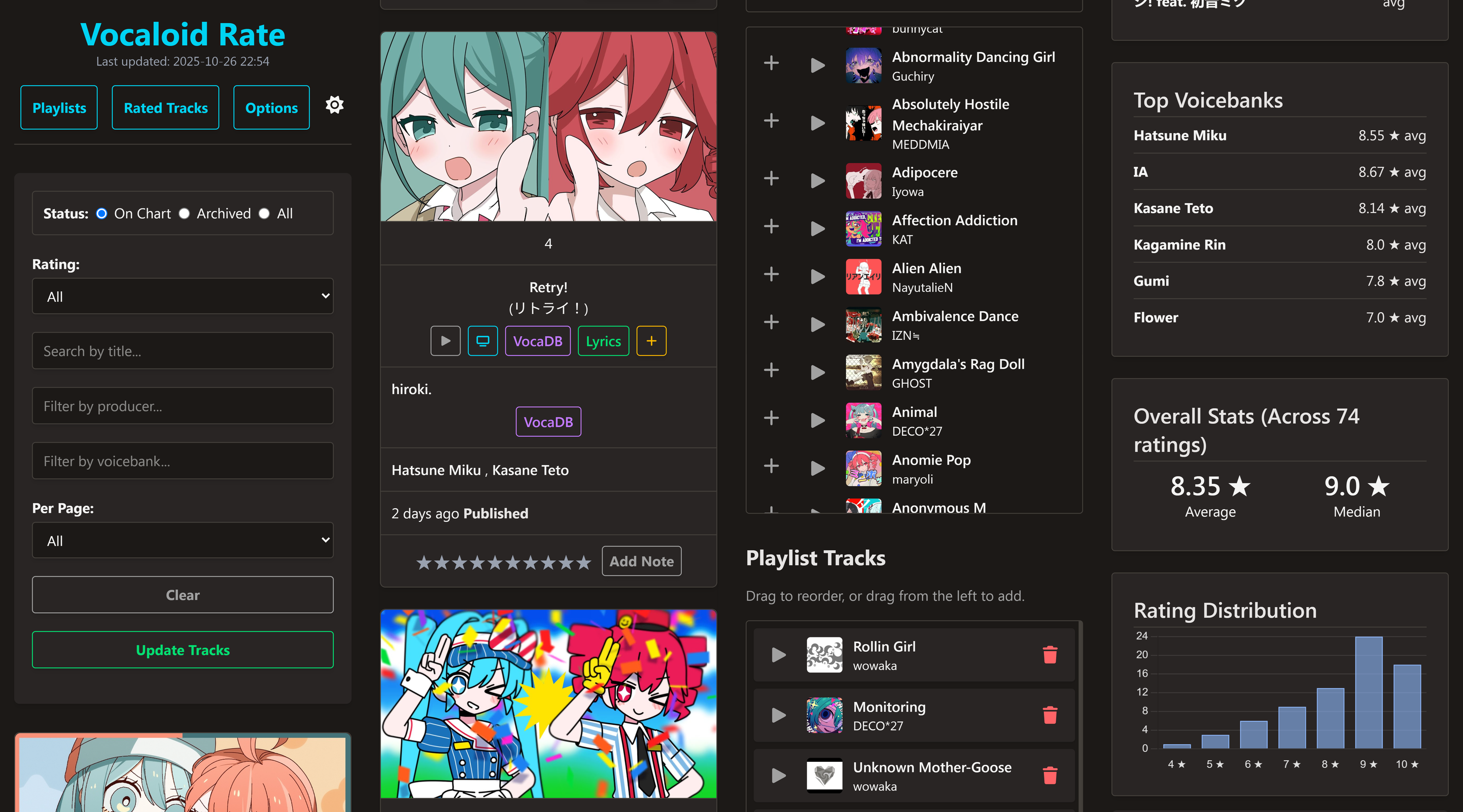Click the Filter by voicebank field
1463x812 pixels.
click(x=182, y=461)
